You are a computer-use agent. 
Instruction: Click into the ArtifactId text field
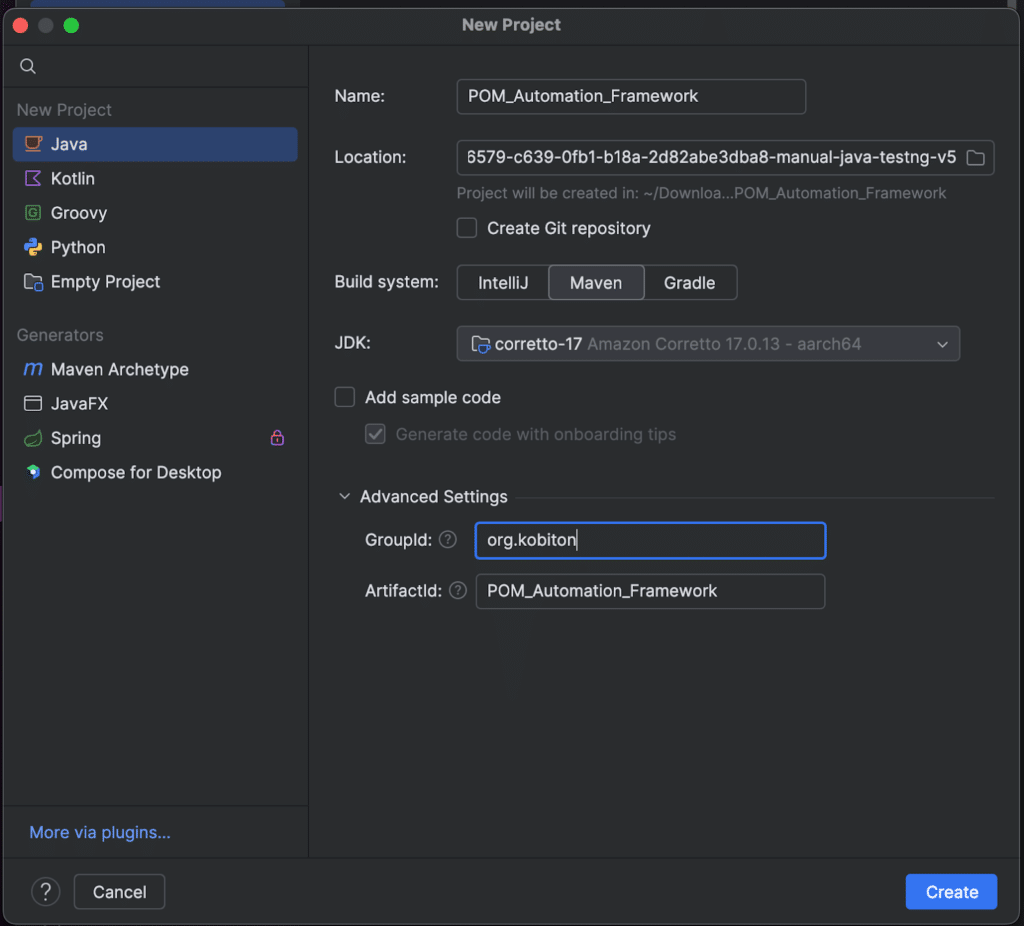click(650, 591)
